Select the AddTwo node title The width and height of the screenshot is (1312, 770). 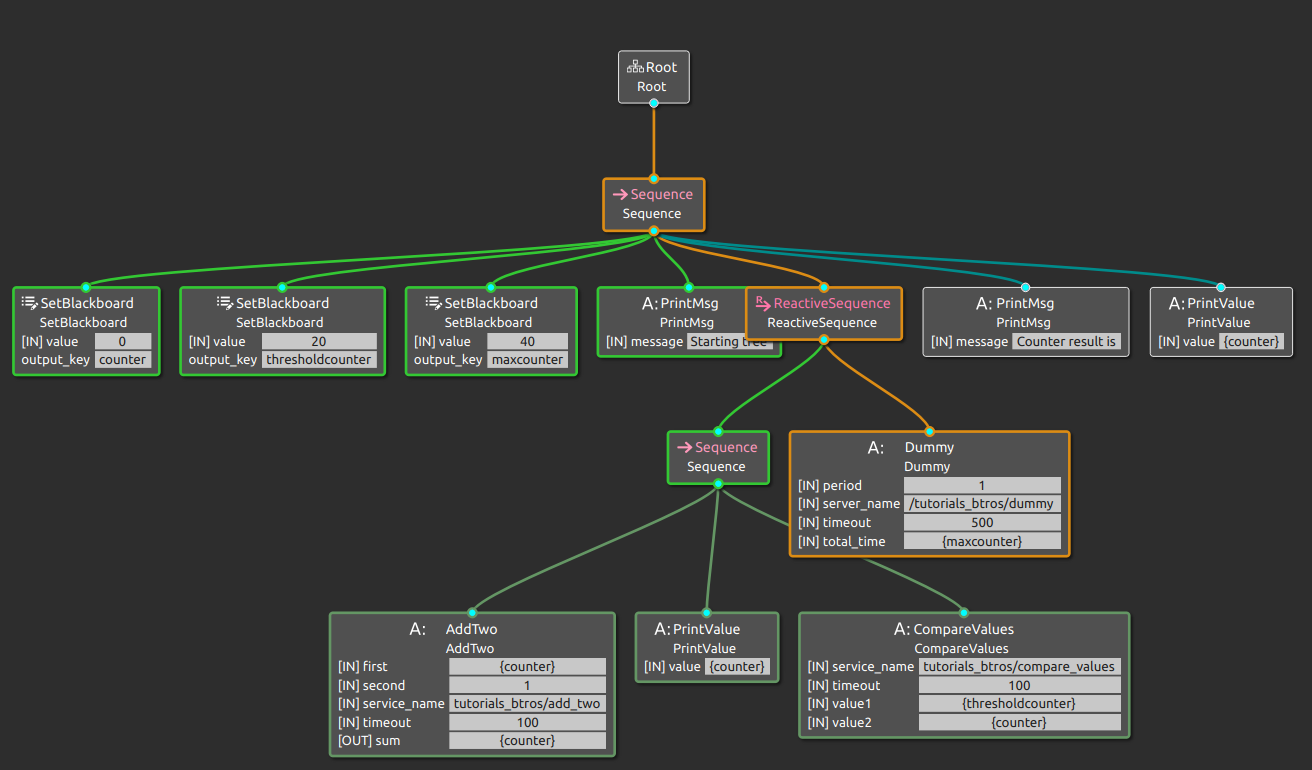coord(471,629)
